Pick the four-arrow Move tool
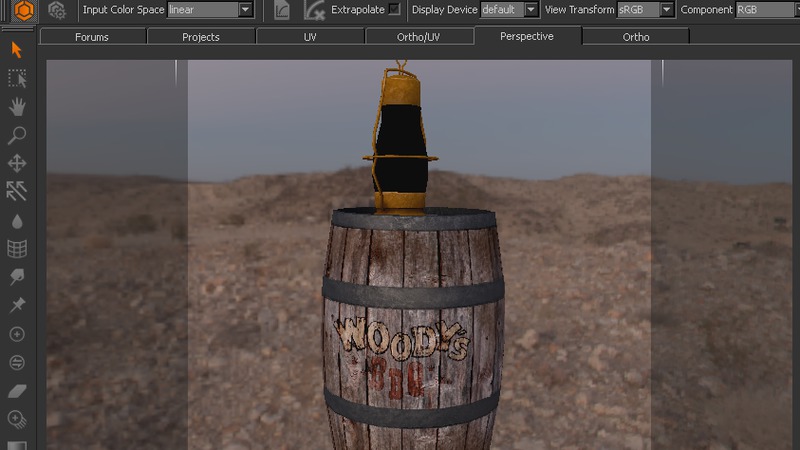The width and height of the screenshot is (800, 450). pyautogui.click(x=17, y=163)
